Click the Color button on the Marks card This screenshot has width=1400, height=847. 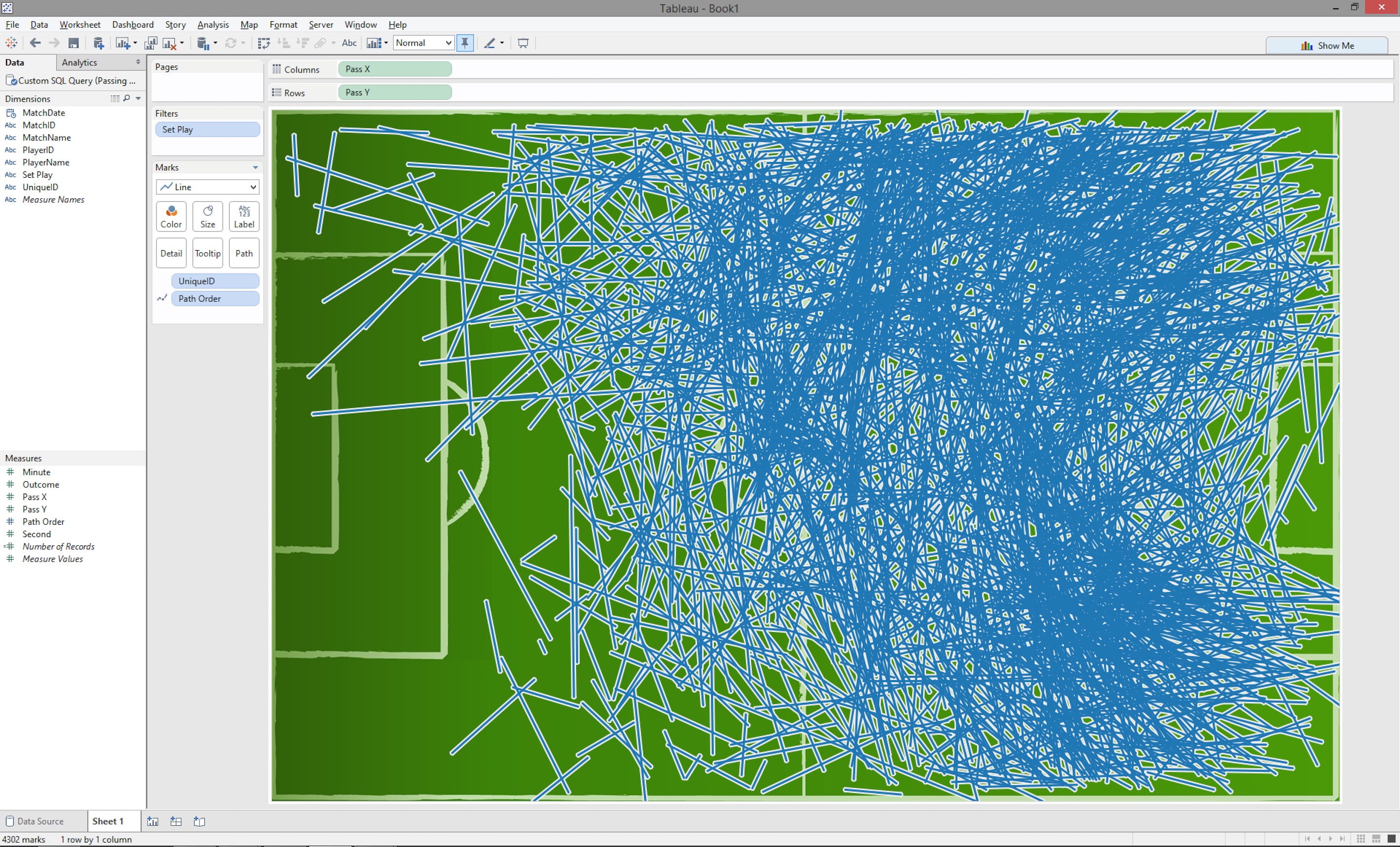click(171, 216)
